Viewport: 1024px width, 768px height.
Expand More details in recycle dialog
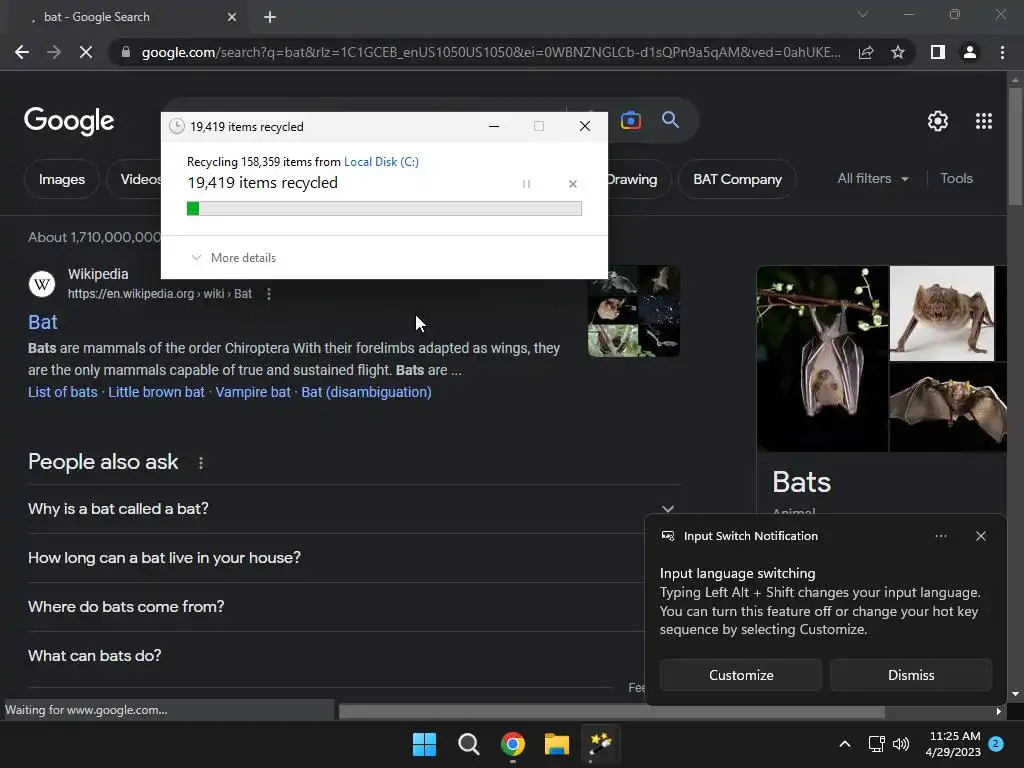tap(234, 258)
